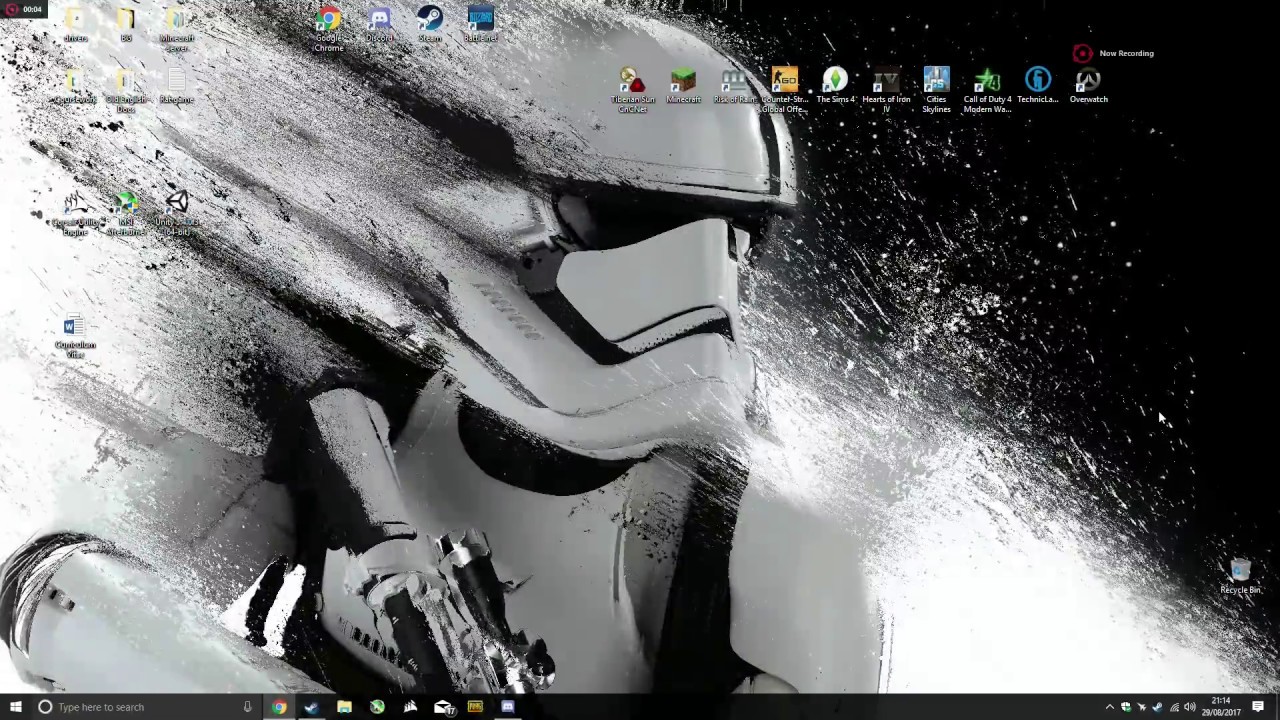Click the Now Recording notification
Image resolution: width=1280 pixels, height=720 pixels.
point(1113,53)
